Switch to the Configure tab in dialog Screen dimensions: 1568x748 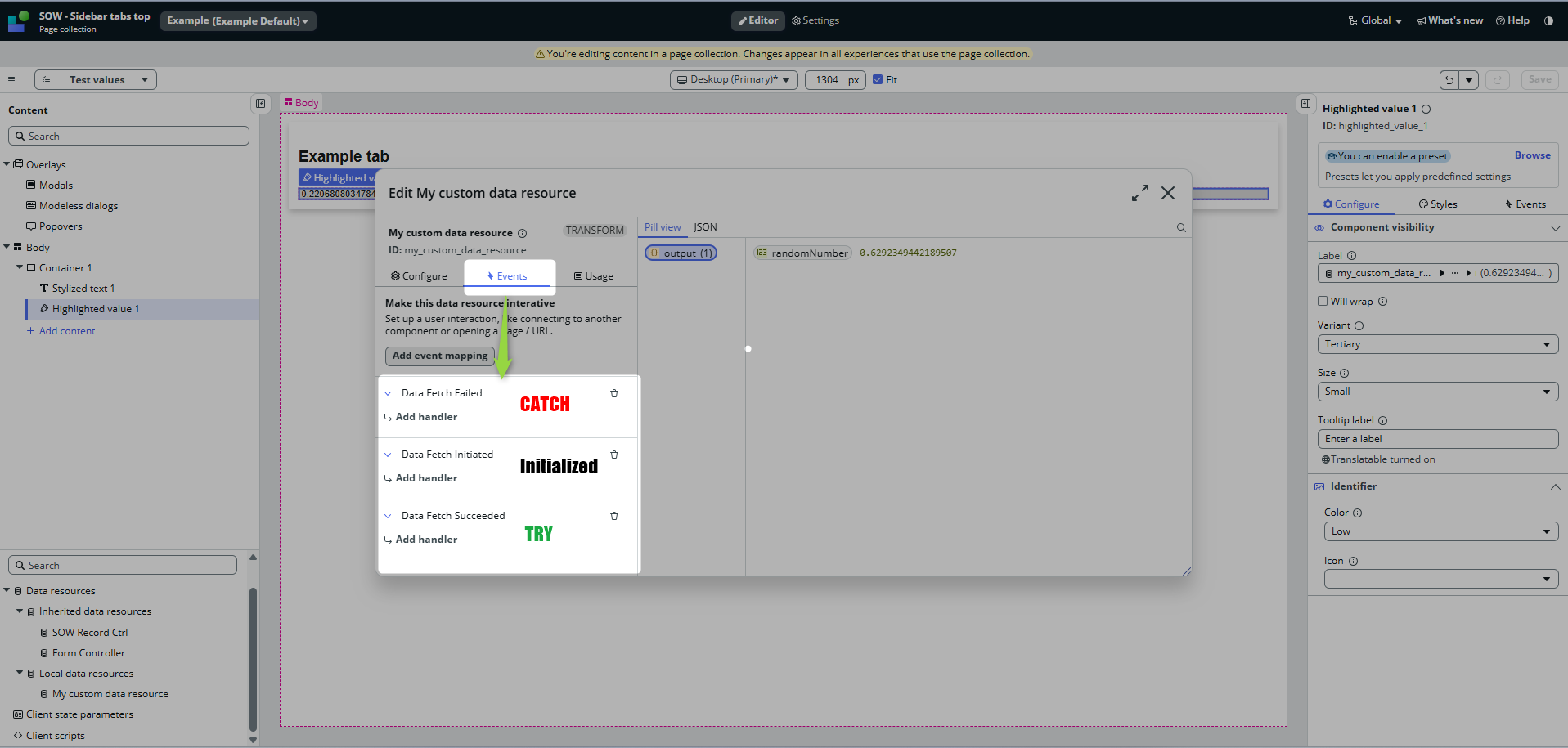click(419, 276)
